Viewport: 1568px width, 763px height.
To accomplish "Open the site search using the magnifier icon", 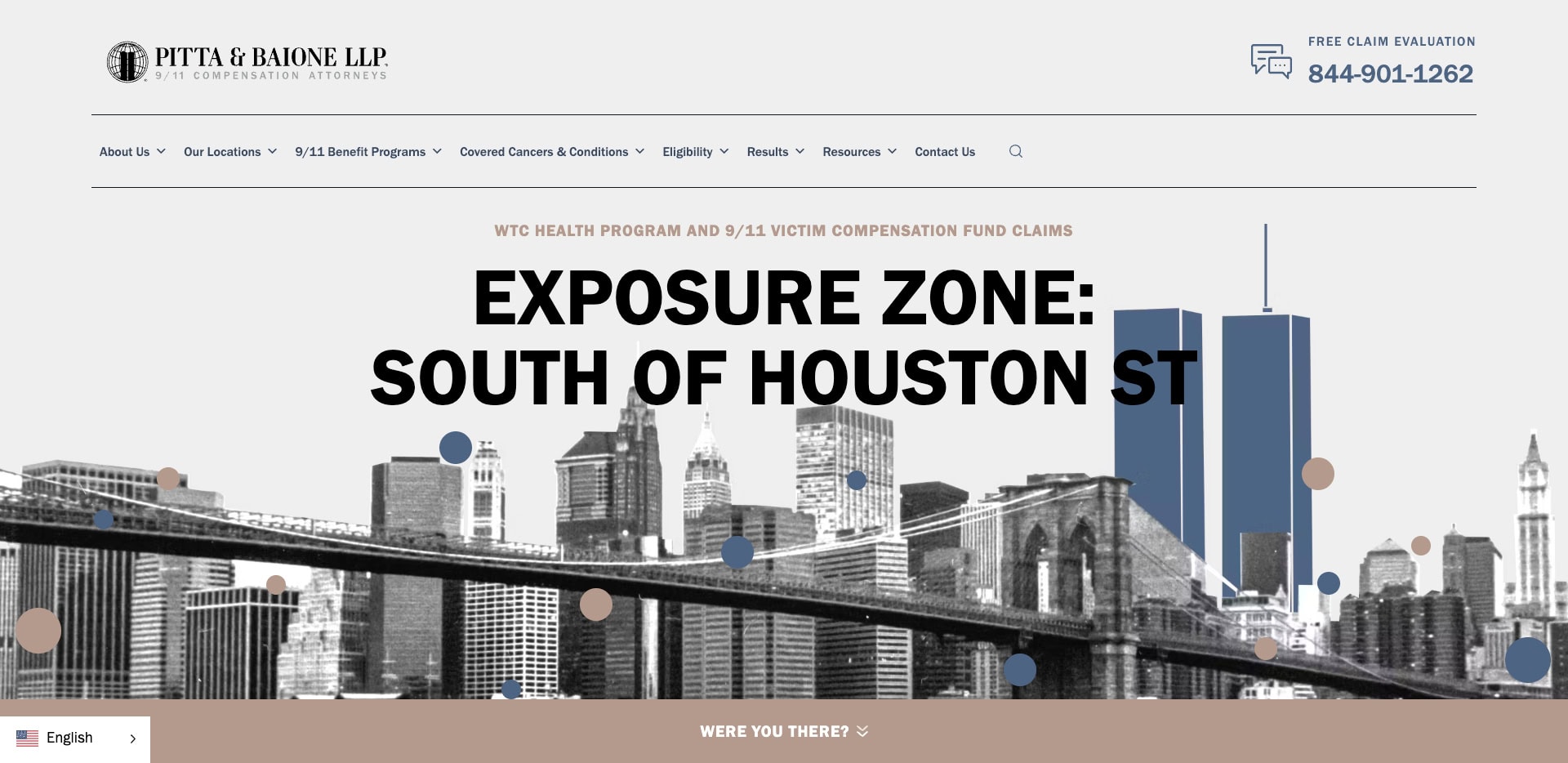I will [1015, 151].
